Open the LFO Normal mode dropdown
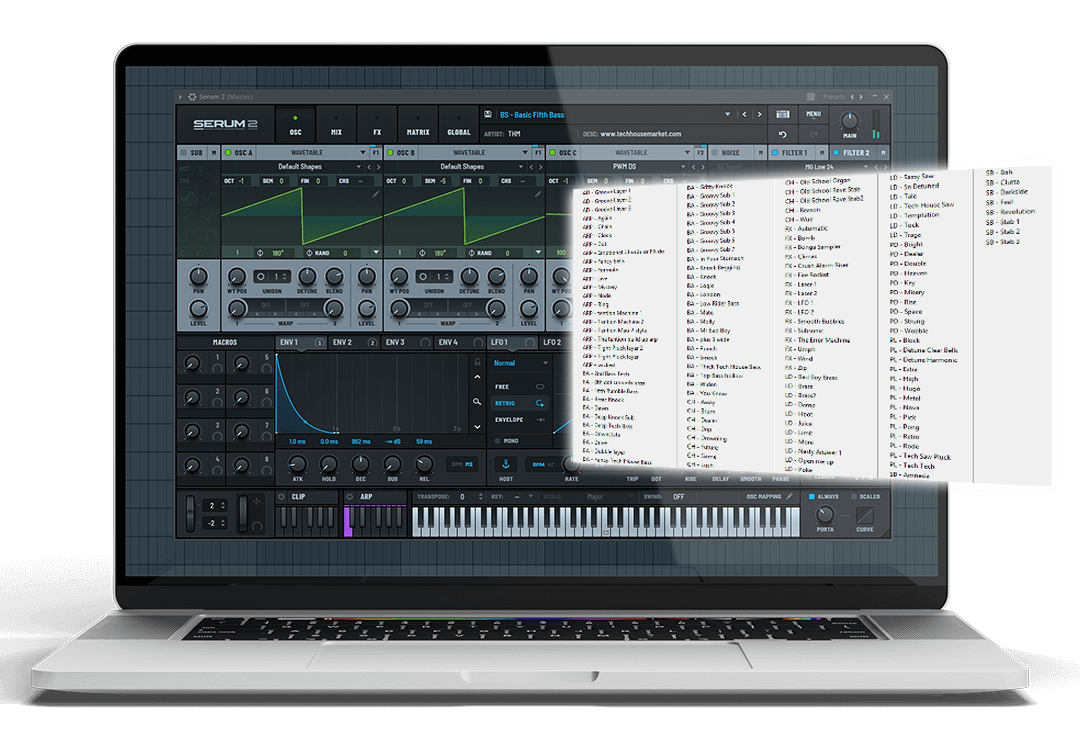Screen dimensions: 1080x750 pos(520,363)
